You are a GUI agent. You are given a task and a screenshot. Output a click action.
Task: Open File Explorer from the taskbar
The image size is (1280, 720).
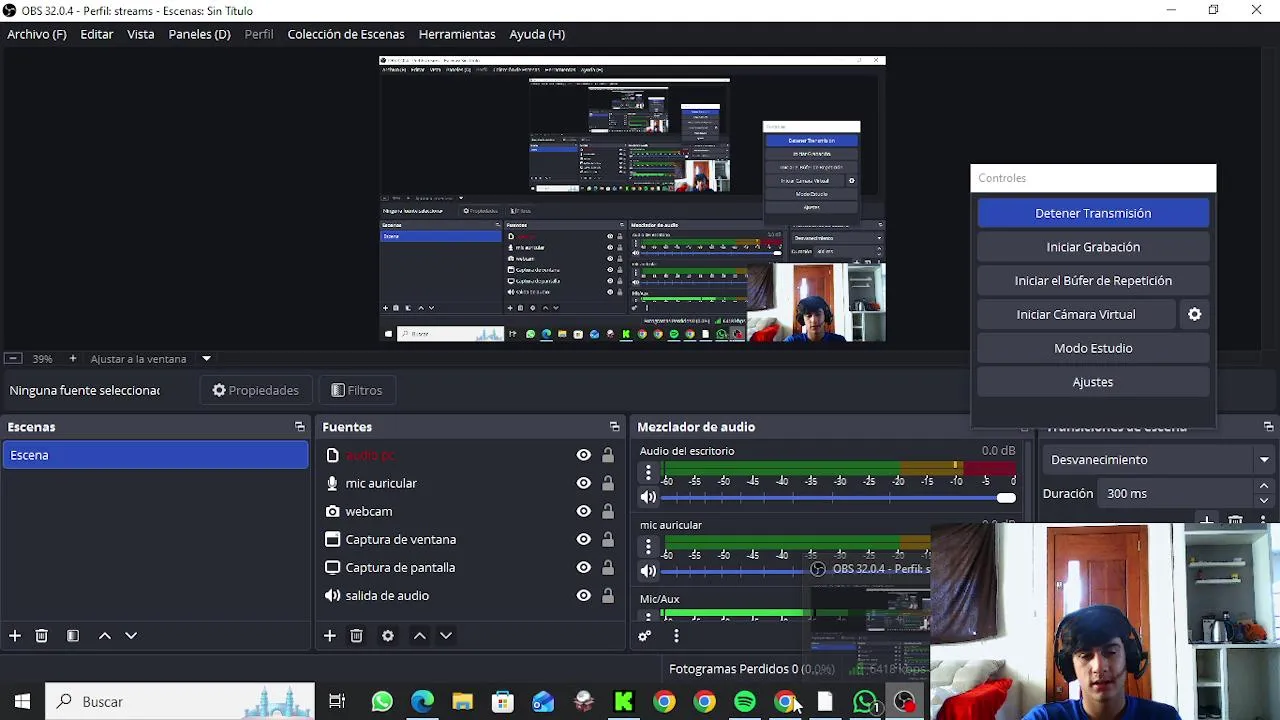[462, 702]
